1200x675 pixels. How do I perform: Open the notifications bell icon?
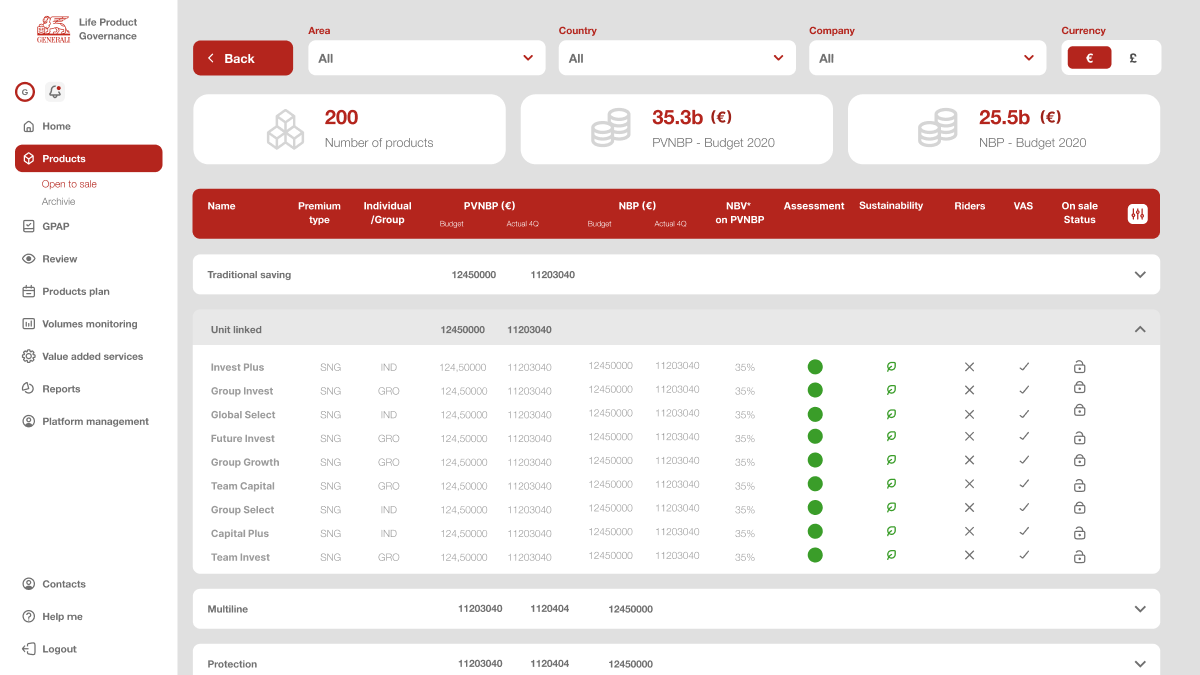[x=55, y=92]
